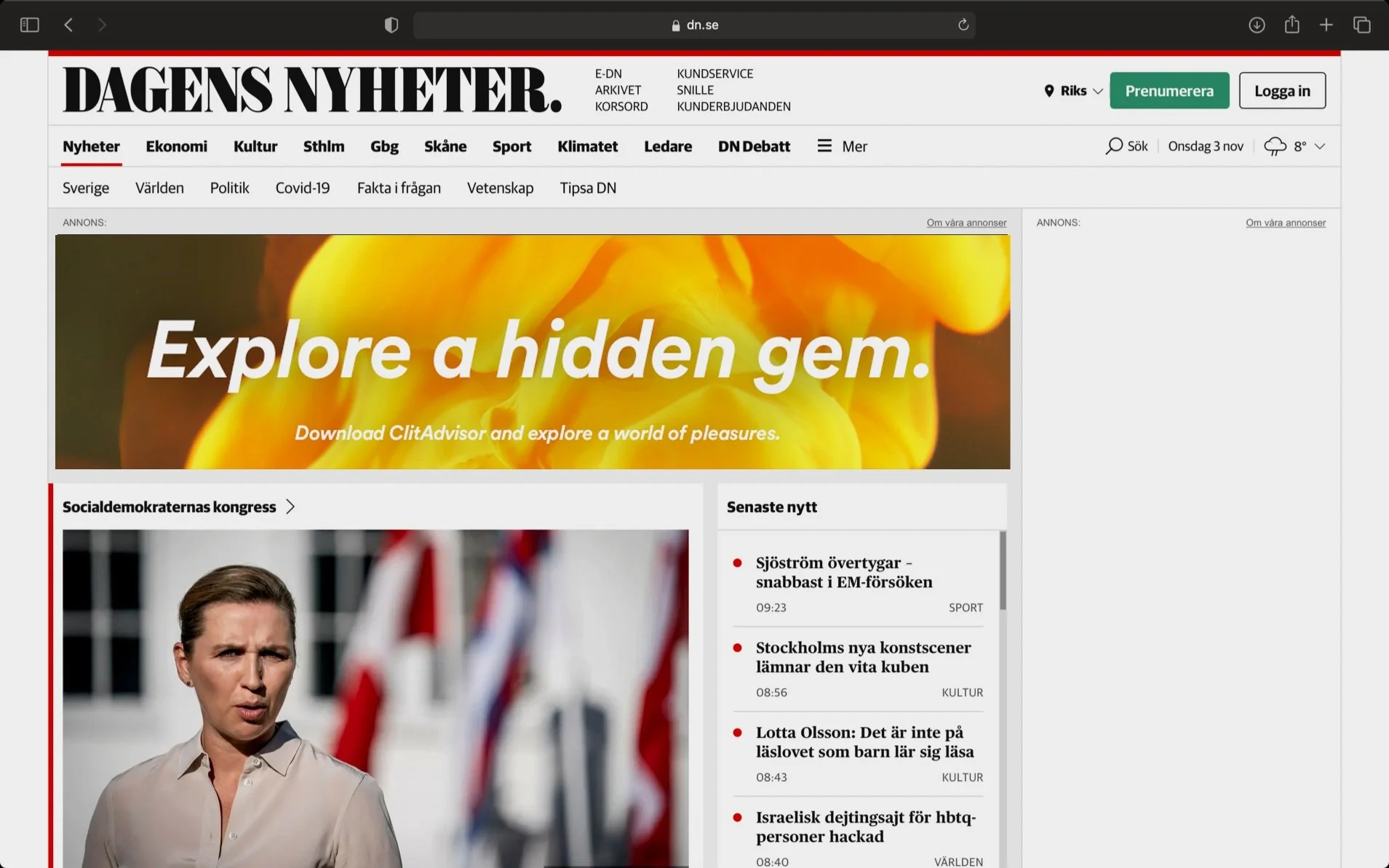The height and width of the screenshot is (868, 1389).
Task: Open the Arkivet link
Action: (618, 90)
